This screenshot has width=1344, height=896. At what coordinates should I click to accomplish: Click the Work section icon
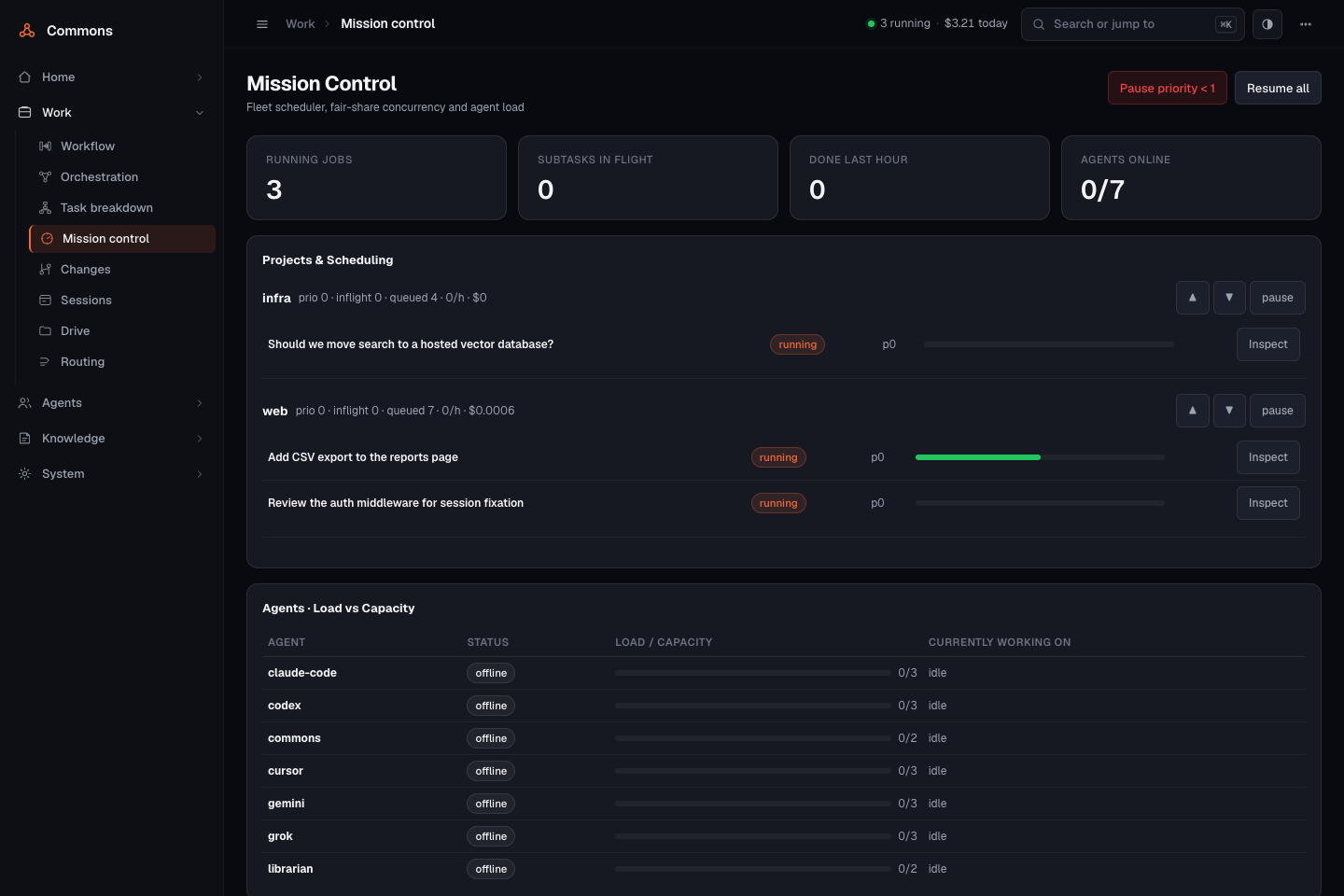click(25, 113)
